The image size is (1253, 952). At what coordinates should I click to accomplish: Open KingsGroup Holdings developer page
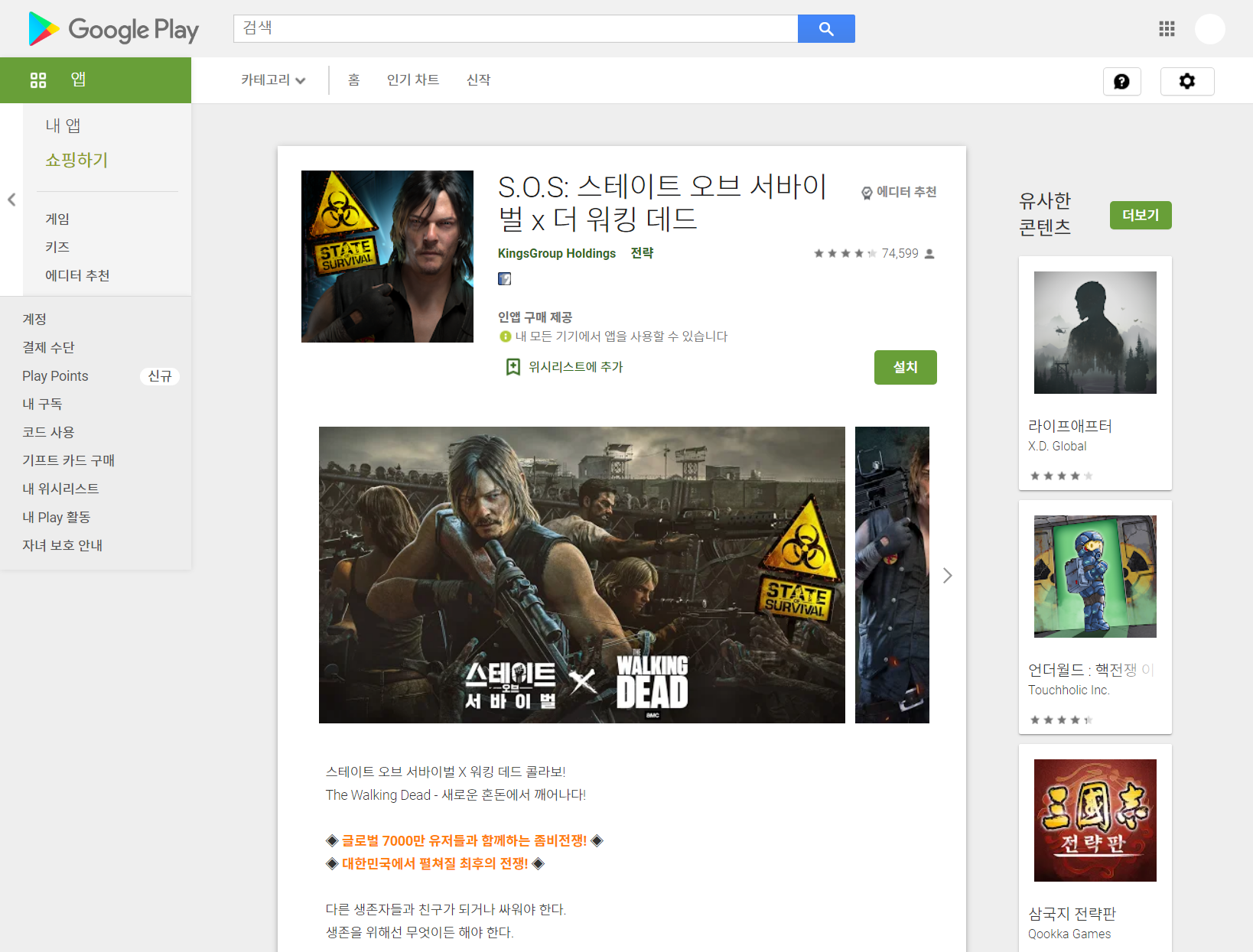coord(557,253)
